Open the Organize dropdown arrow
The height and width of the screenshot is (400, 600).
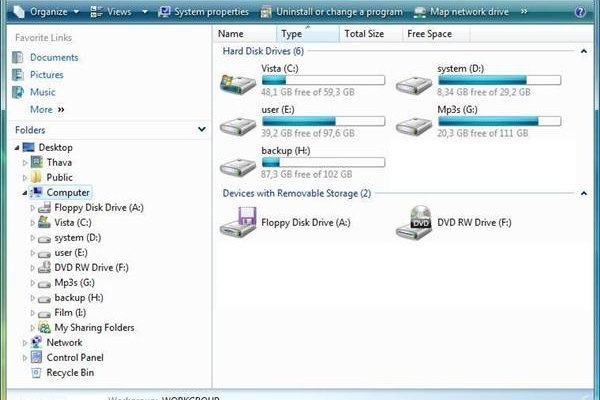[76, 12]
